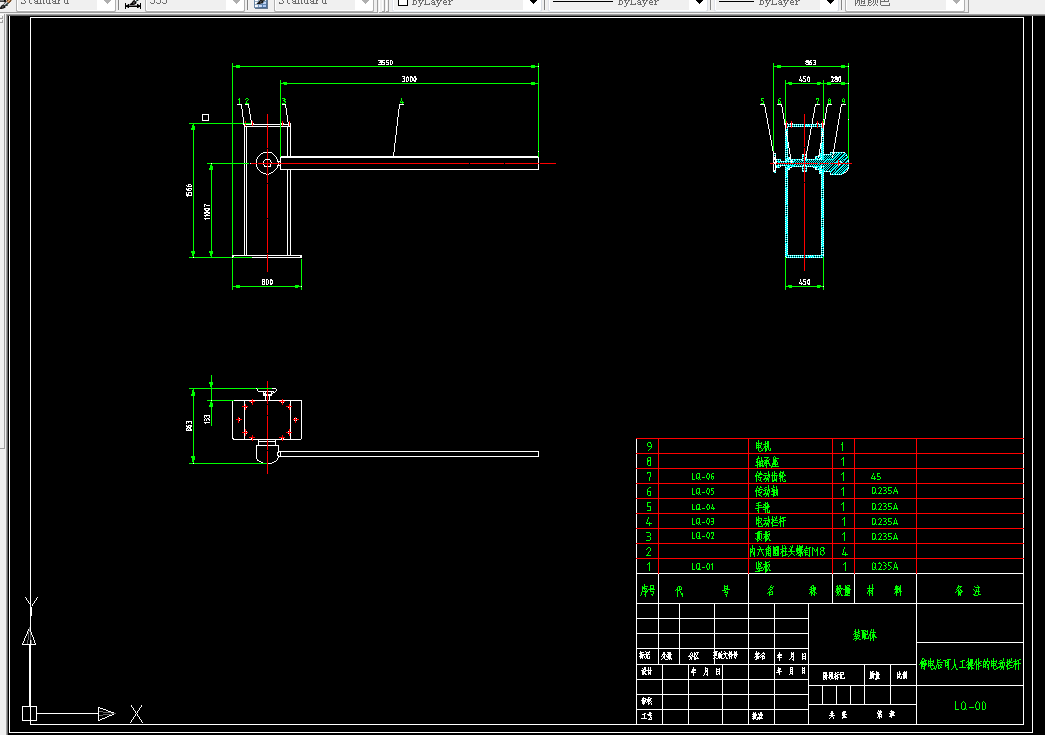
Task: Select the 3550 overall length dimension
Action: point(385,63)
